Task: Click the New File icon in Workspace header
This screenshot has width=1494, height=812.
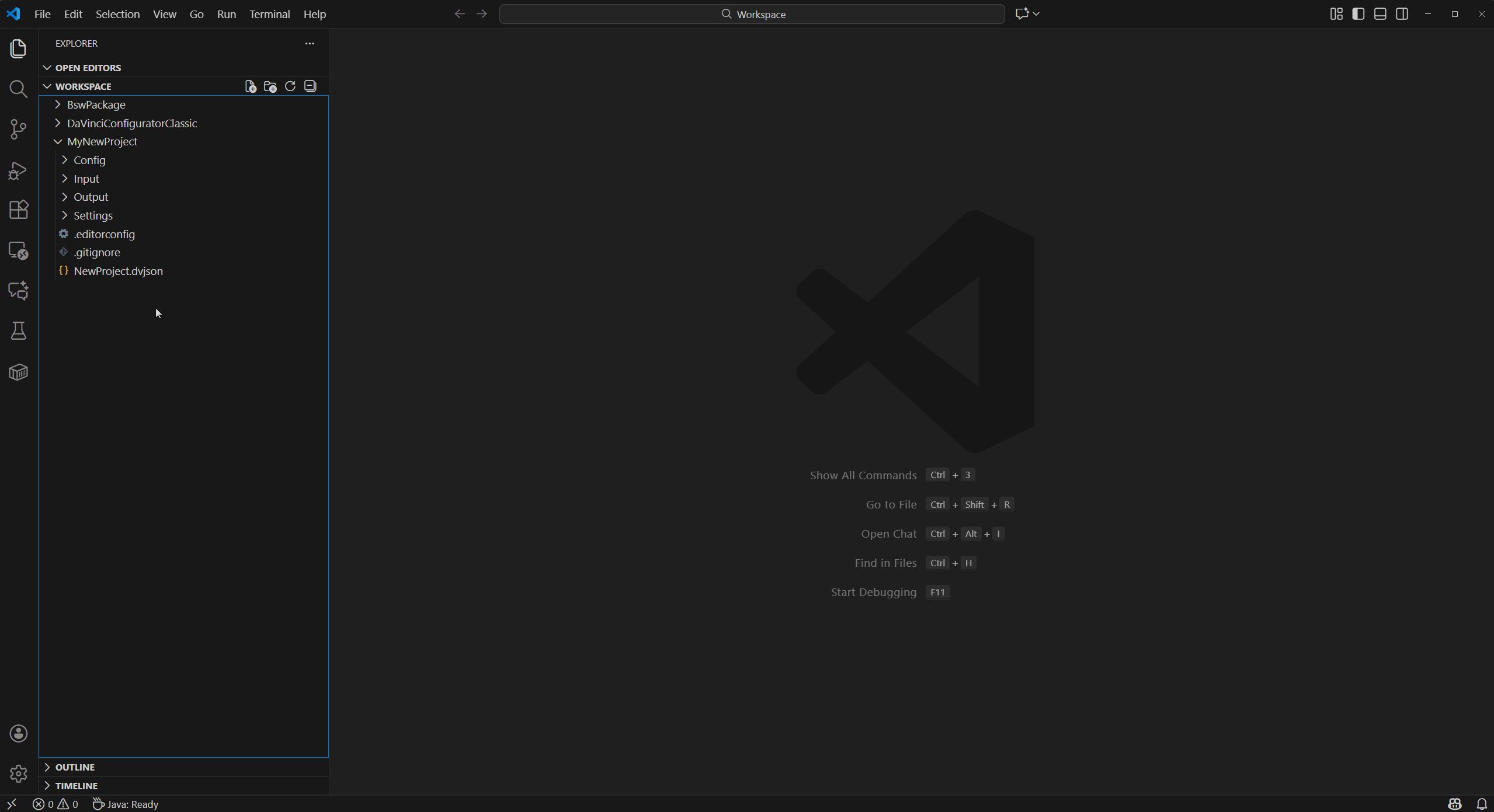Action: pyautogui.click(x=251, y=86)
